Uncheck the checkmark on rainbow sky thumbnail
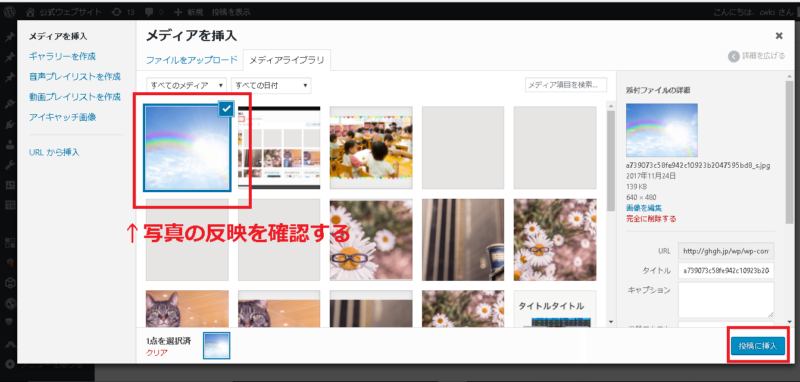800x382 pixels. [x=227, y=109]
